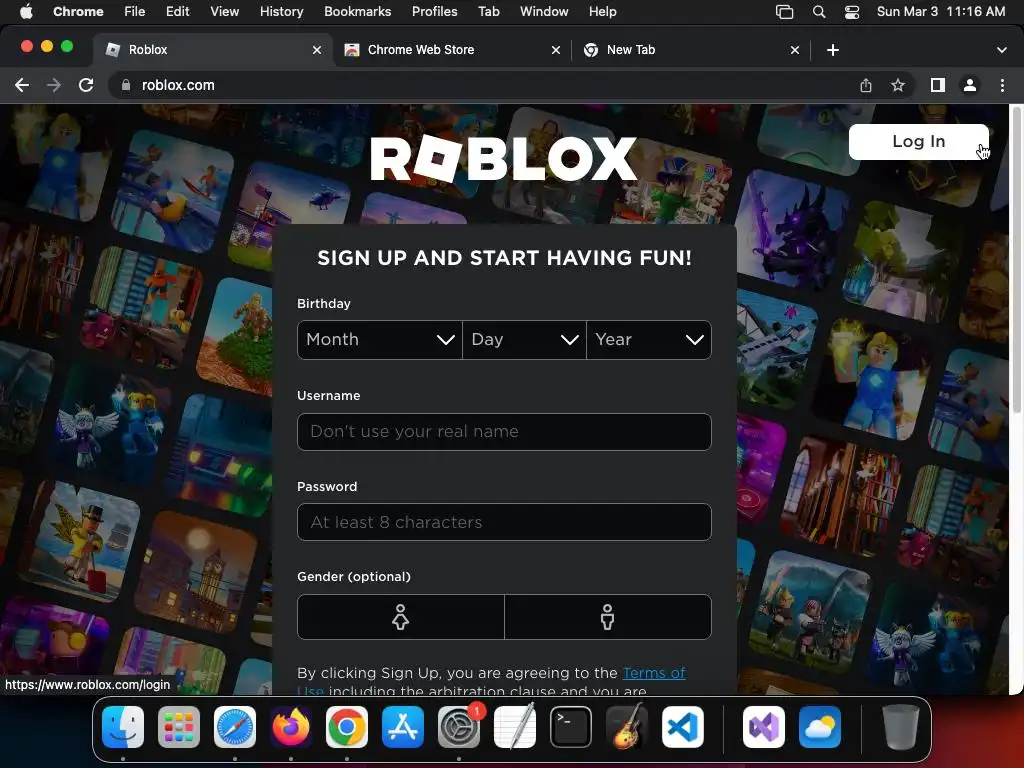
Task: Open the Terms of Use link
Action: pyautogui.click(x=654, y=673)
